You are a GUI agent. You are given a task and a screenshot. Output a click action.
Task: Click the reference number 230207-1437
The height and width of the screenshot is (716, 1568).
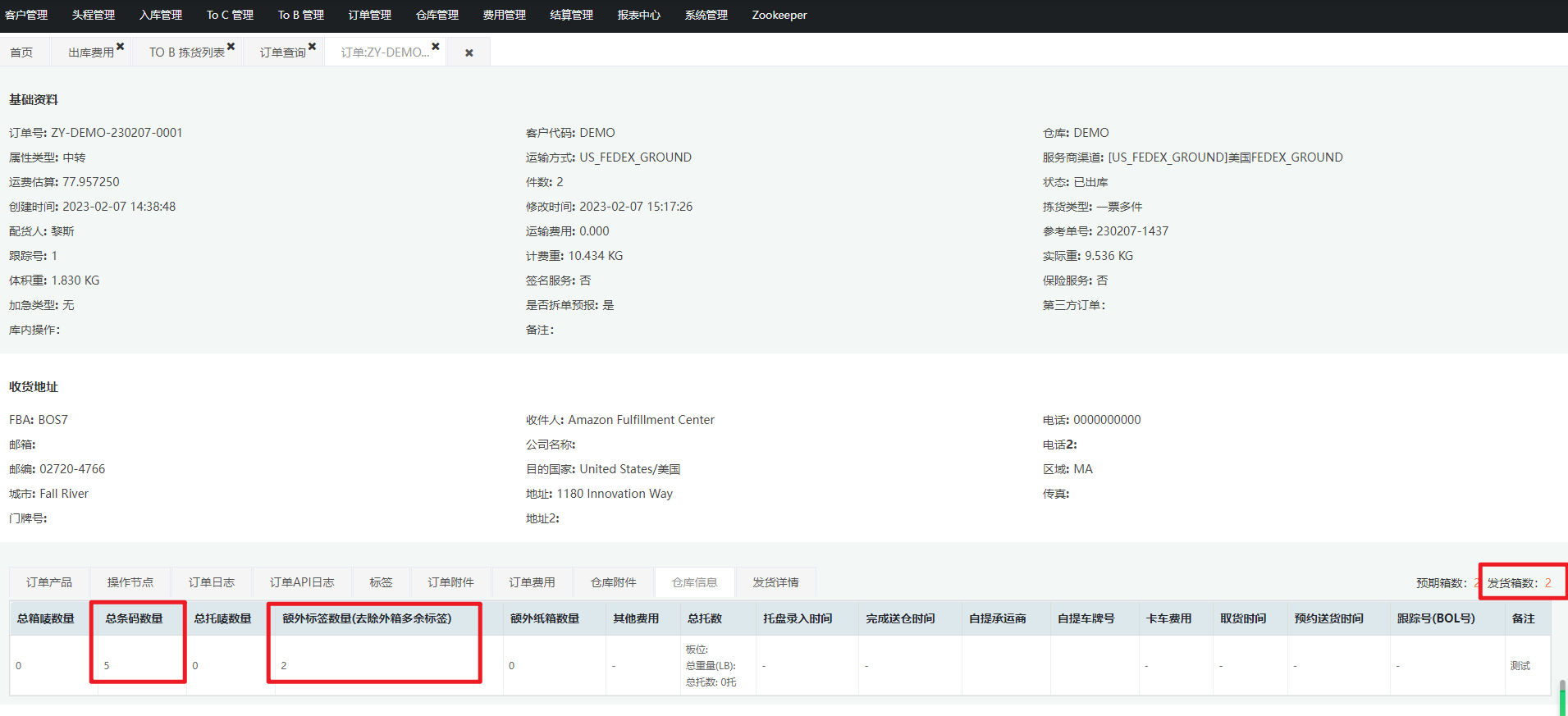coord(1132,231)
